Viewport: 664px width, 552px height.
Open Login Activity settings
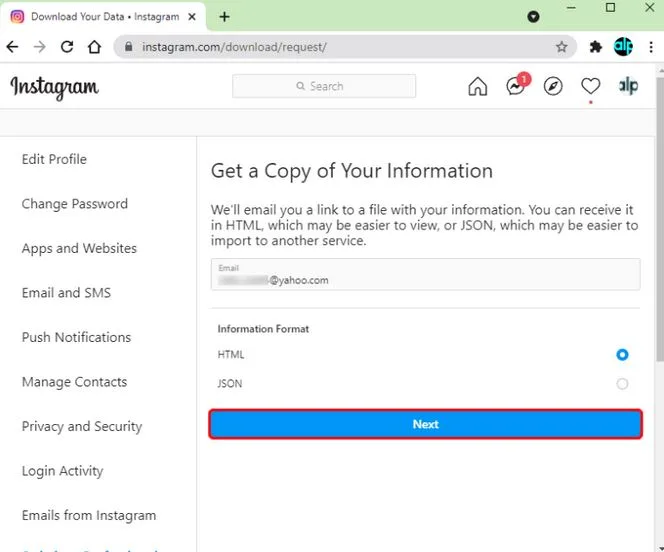coord(62,471)
